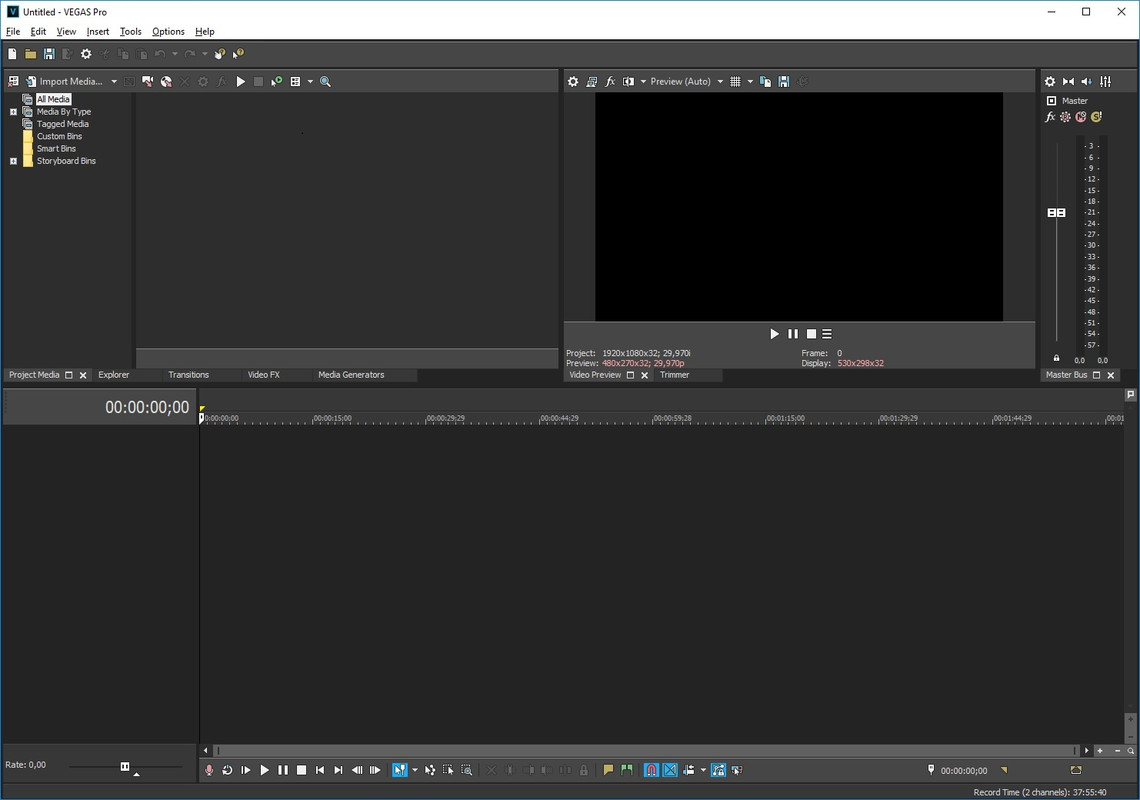Open project properties from the main toolbar gear
The image size is (1140, 800).
[86, 54]
